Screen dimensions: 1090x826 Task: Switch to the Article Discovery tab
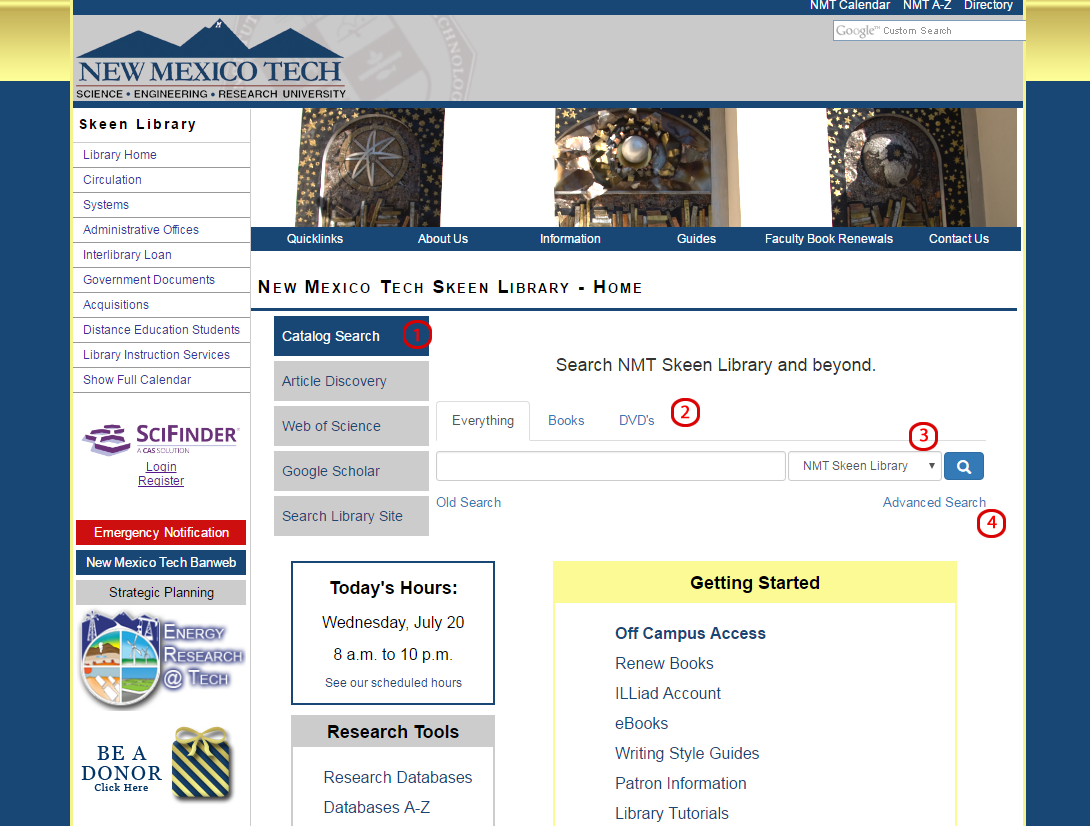coord(351,381)
